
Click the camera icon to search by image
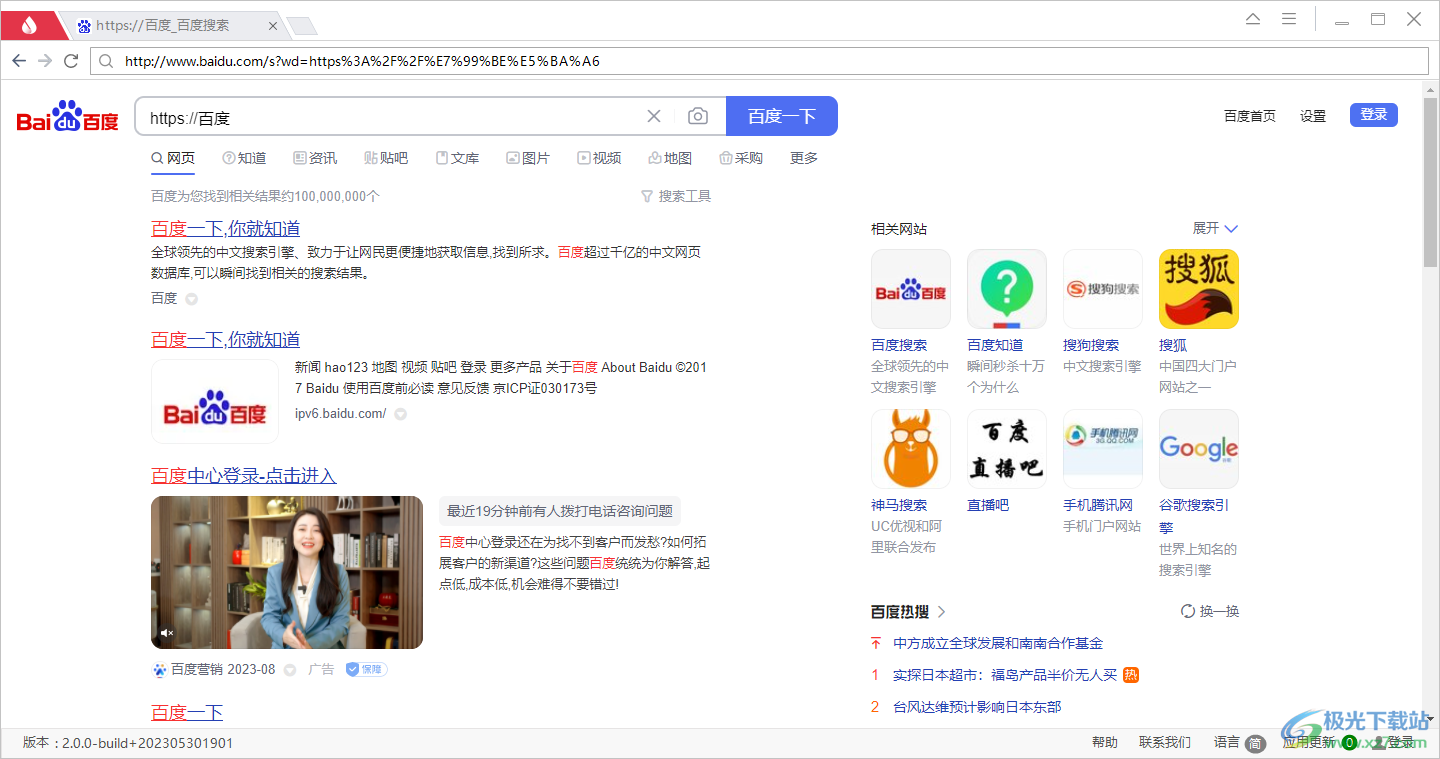click(x=697, y=116)
